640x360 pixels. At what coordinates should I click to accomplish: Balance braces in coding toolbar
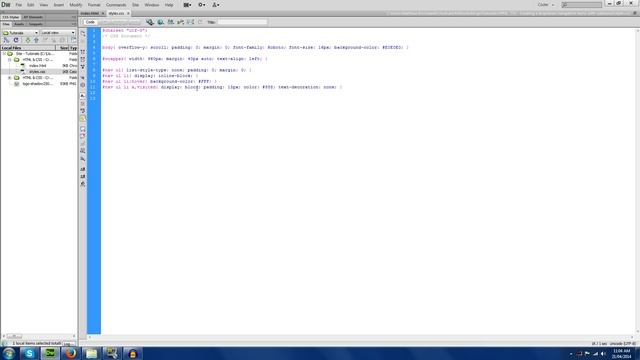(83, 85)
